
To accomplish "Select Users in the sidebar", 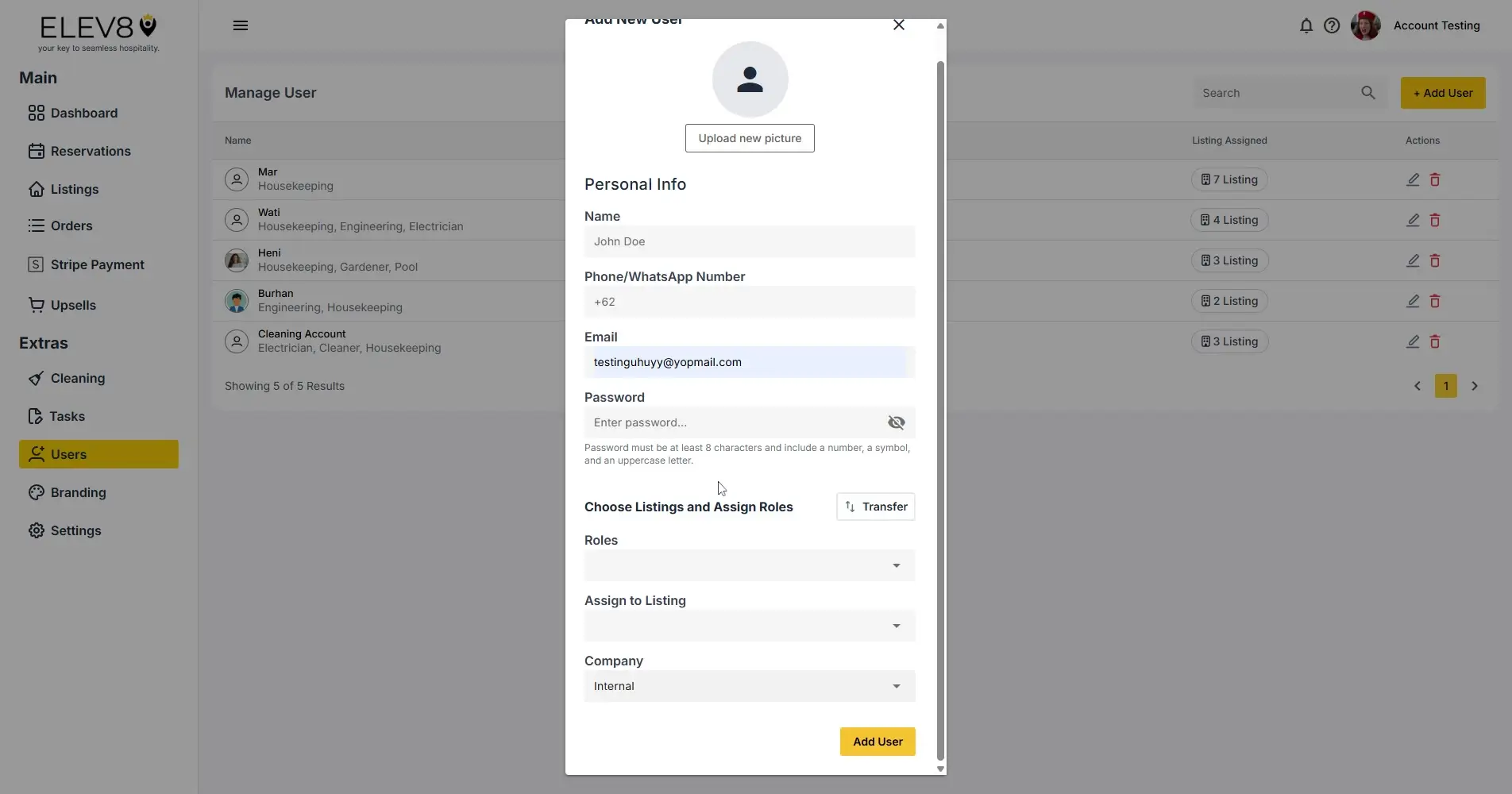I will click(69, 454).
